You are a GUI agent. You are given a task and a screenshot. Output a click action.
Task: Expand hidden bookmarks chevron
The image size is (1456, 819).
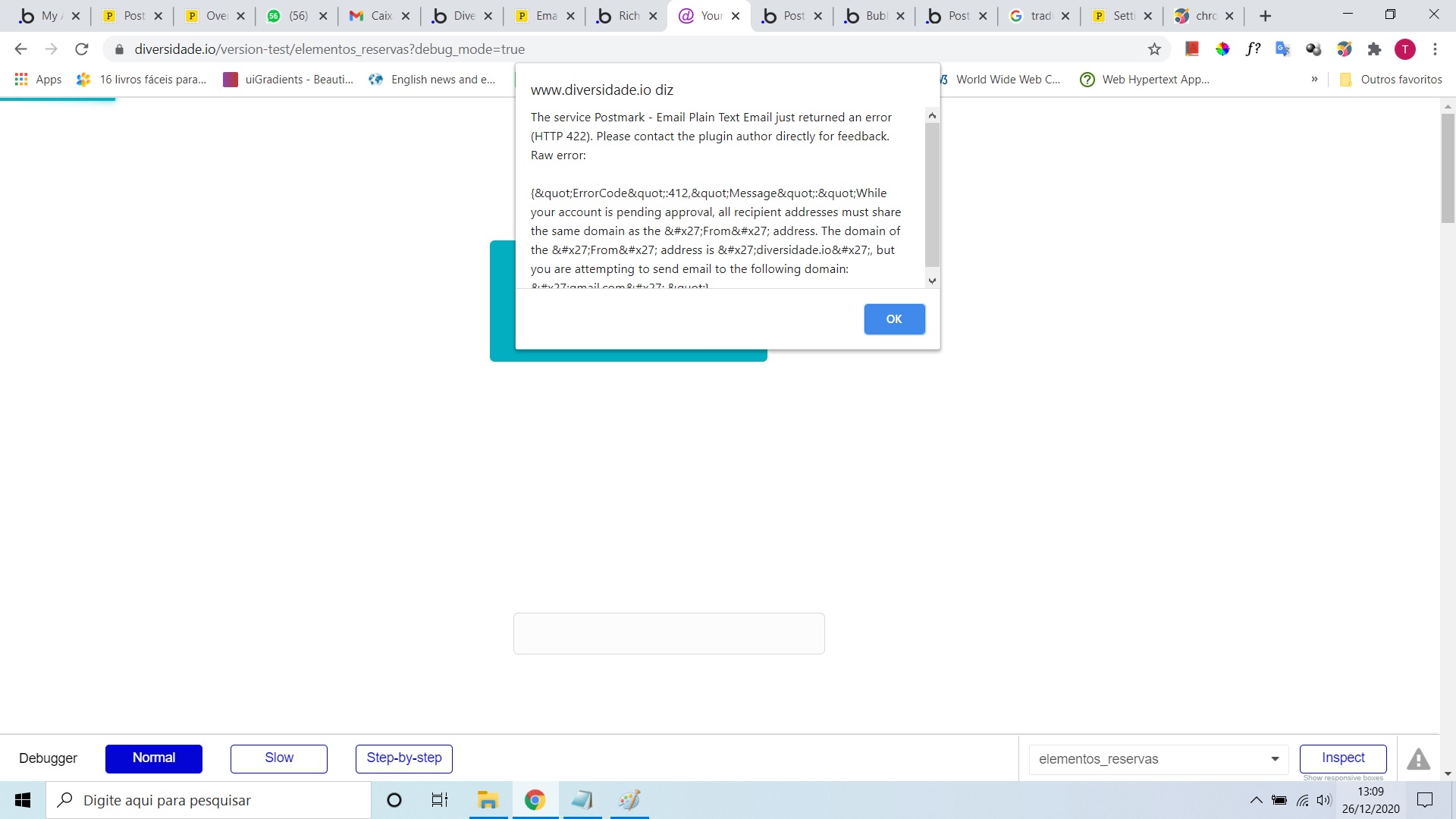click(1314, 80)
